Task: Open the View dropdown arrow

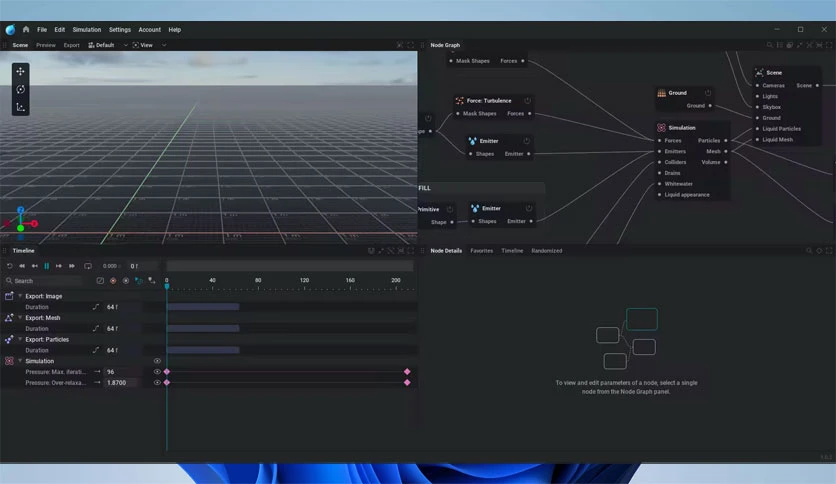Action: click(164, 45)
